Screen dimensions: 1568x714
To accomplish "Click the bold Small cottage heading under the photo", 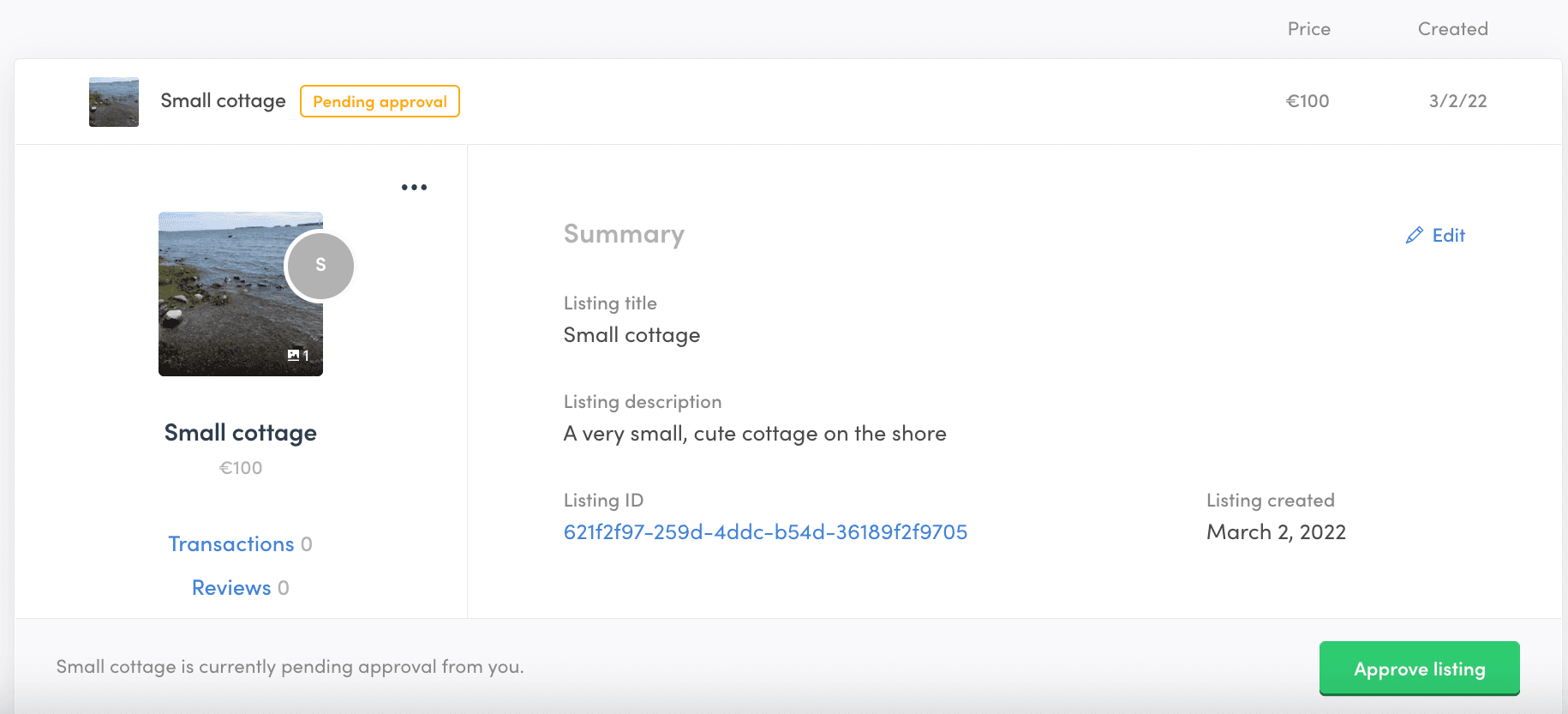I will click(241, 433).
